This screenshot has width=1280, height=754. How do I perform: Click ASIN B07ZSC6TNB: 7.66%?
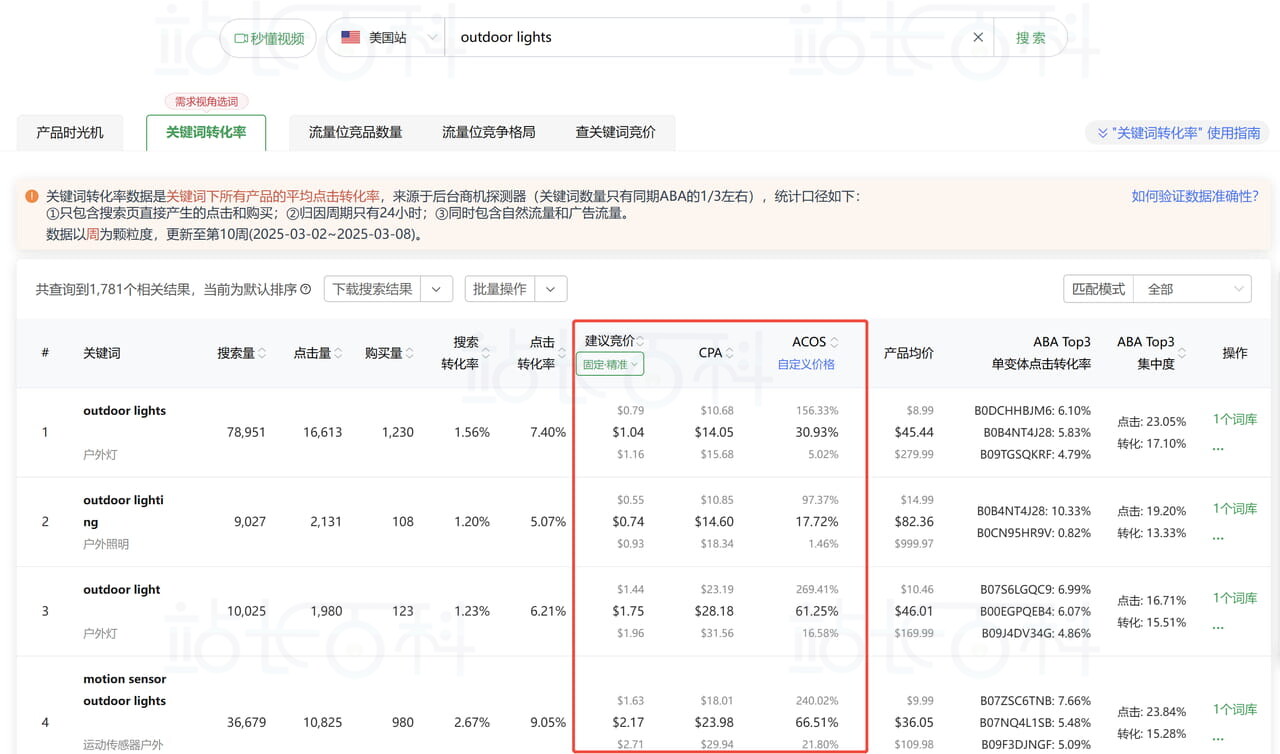(x=1034, y=701)
